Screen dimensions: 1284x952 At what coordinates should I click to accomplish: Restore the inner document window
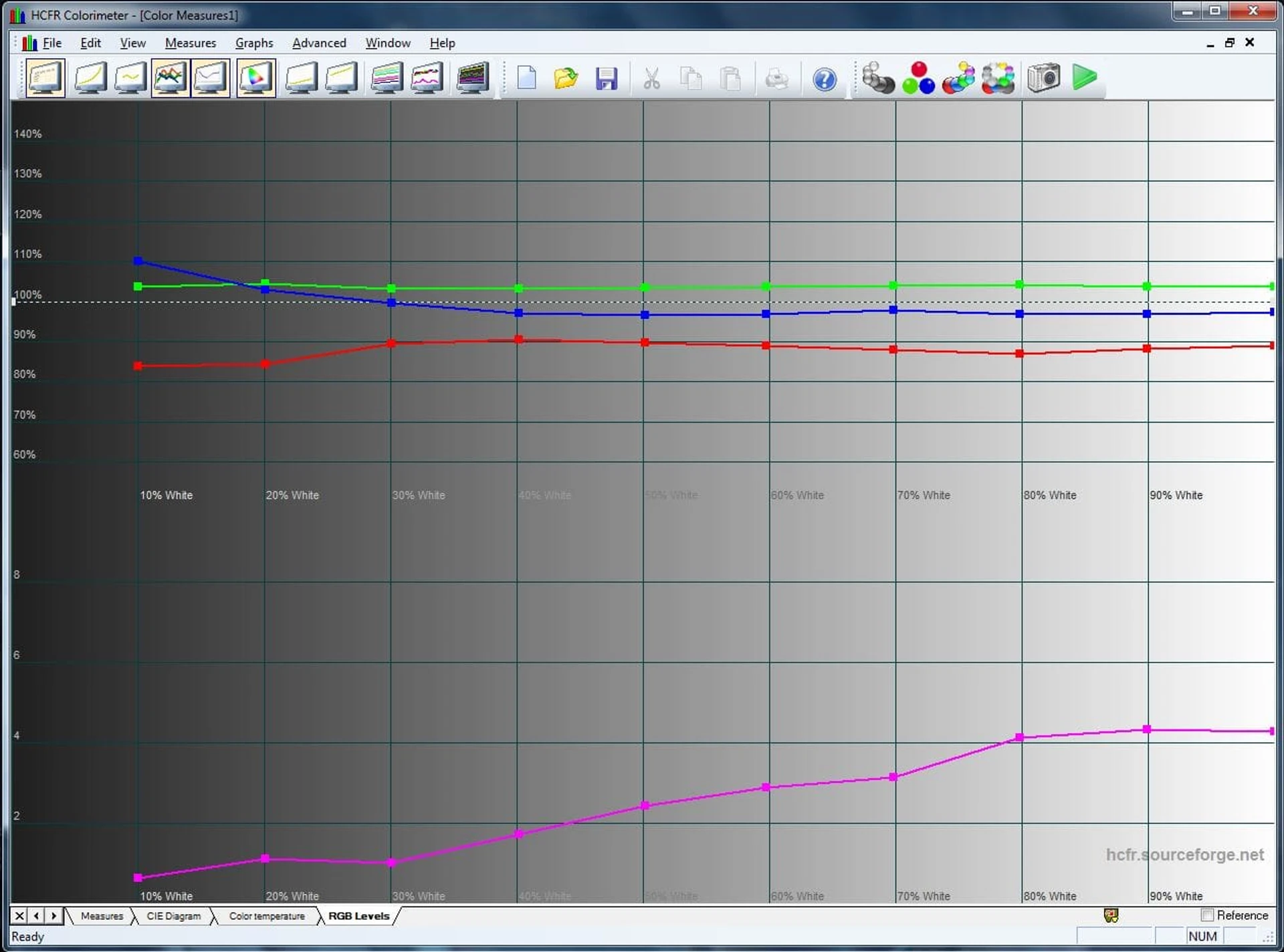1229,43
